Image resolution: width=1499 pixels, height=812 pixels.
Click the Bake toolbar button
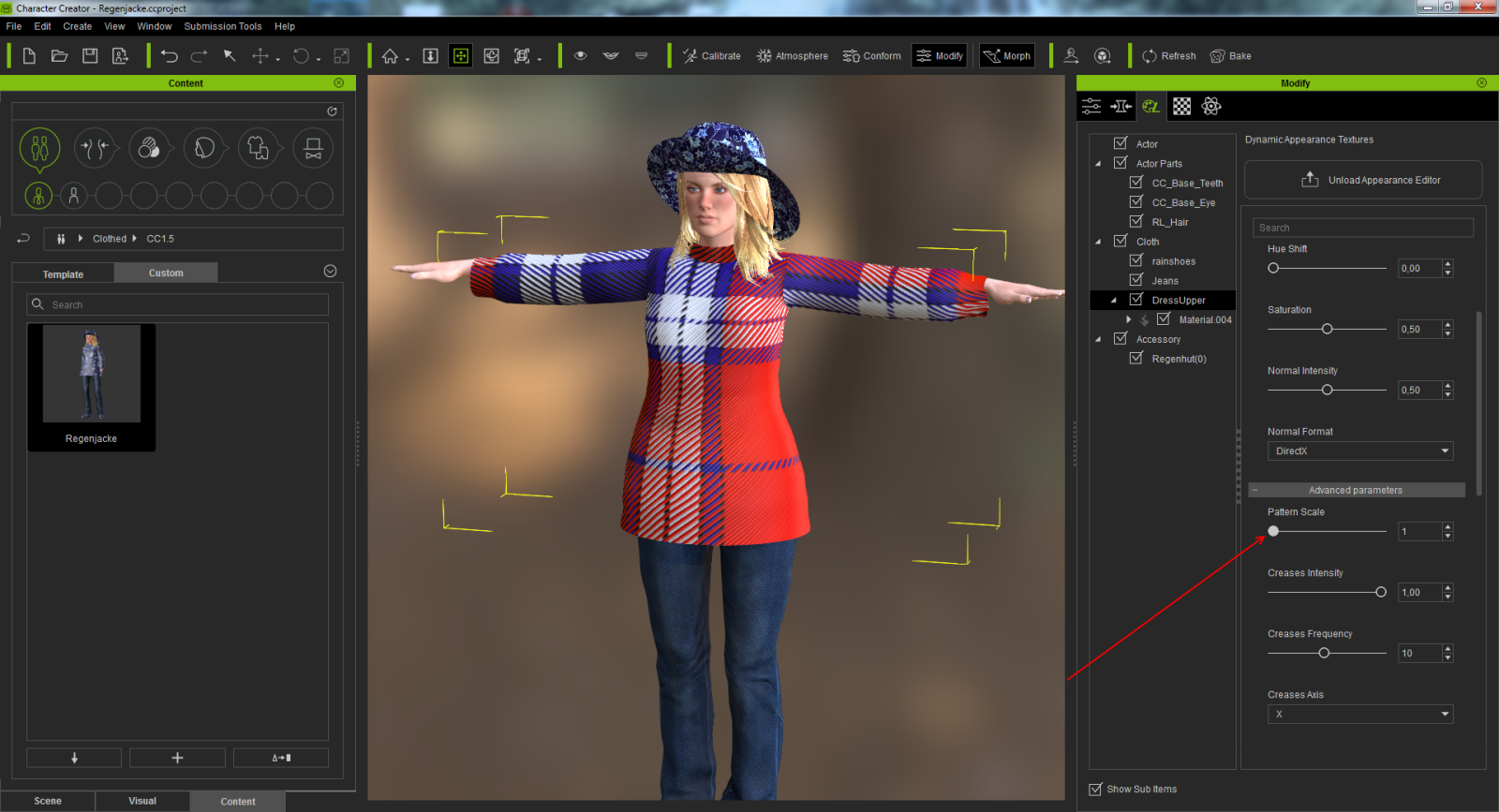(x=1230, y=56)
